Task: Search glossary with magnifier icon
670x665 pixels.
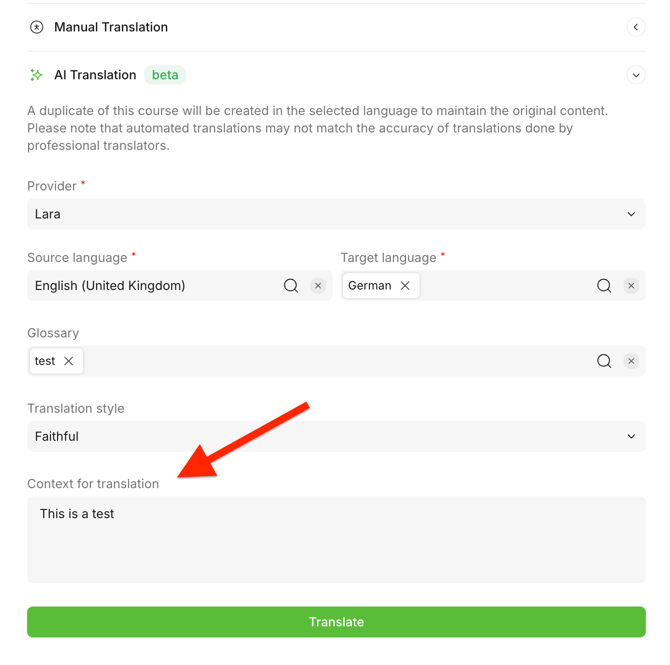Action: [x=604, y=361]
